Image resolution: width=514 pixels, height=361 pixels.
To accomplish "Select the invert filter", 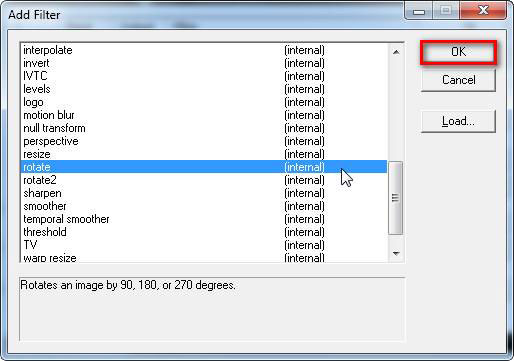I will point(204,63).
